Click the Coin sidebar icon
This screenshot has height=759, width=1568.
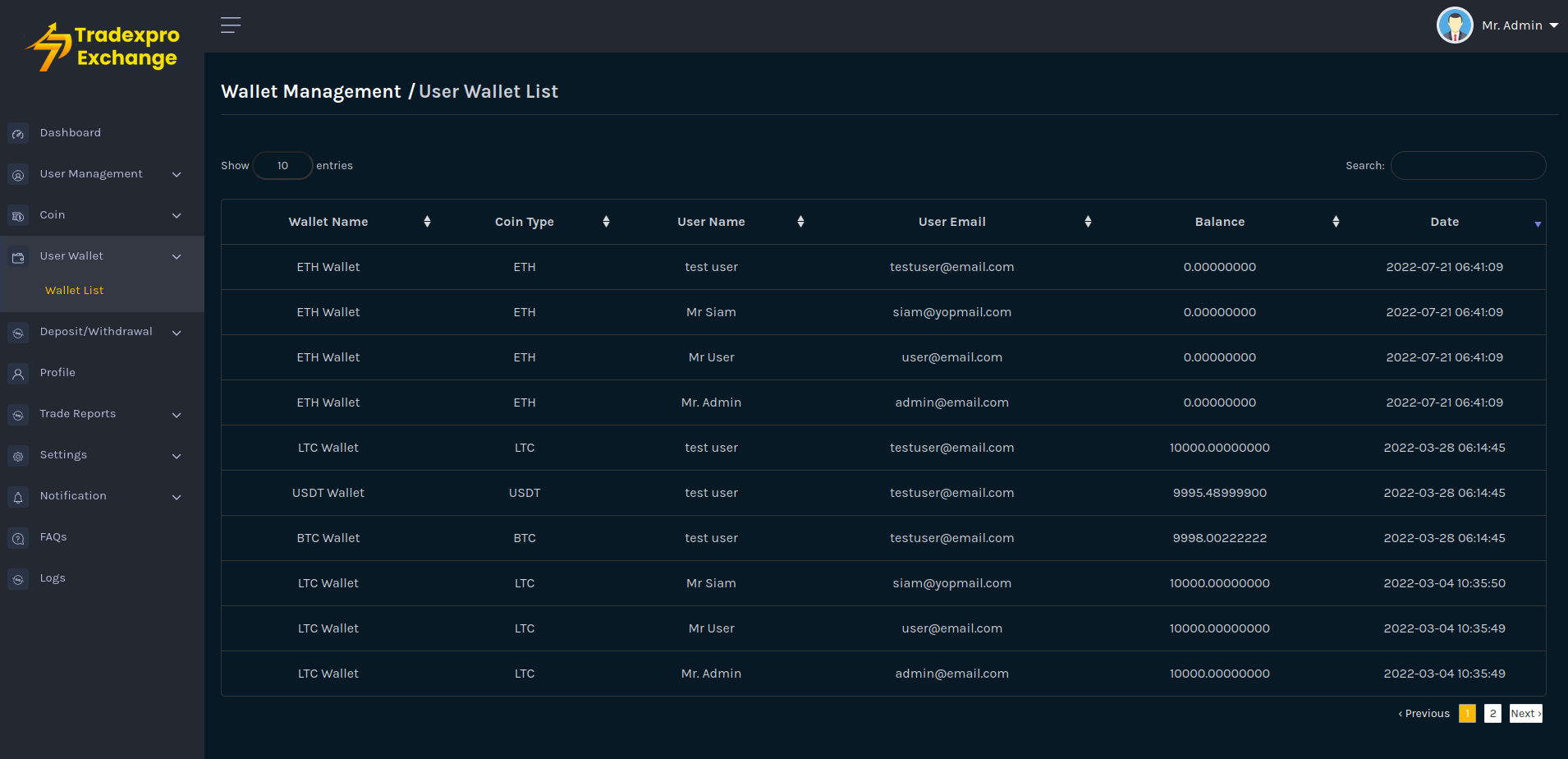[x=18, y=215]
